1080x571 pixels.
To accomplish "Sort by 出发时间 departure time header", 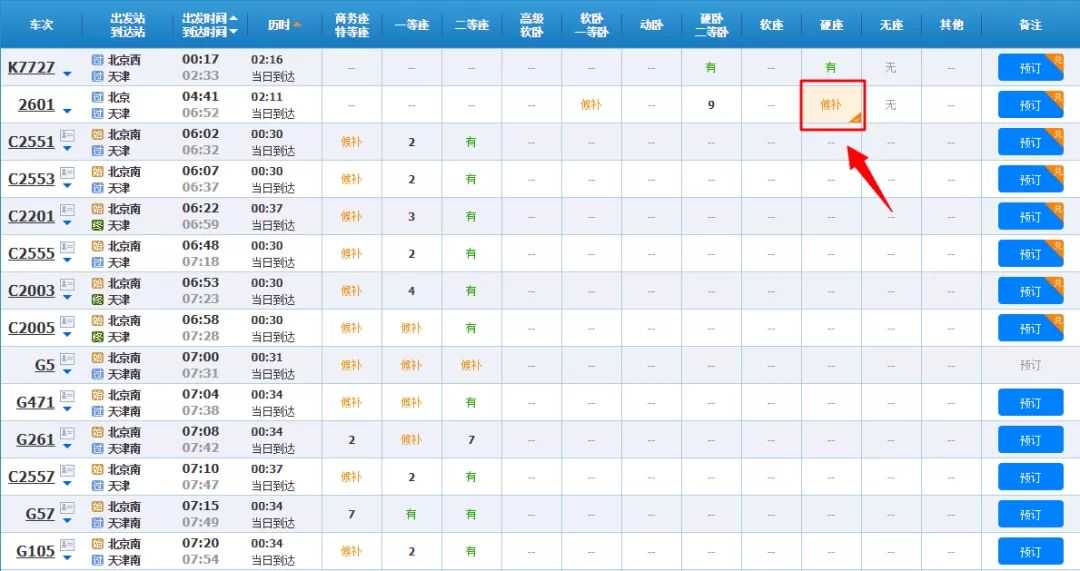I will pos(211,18).
